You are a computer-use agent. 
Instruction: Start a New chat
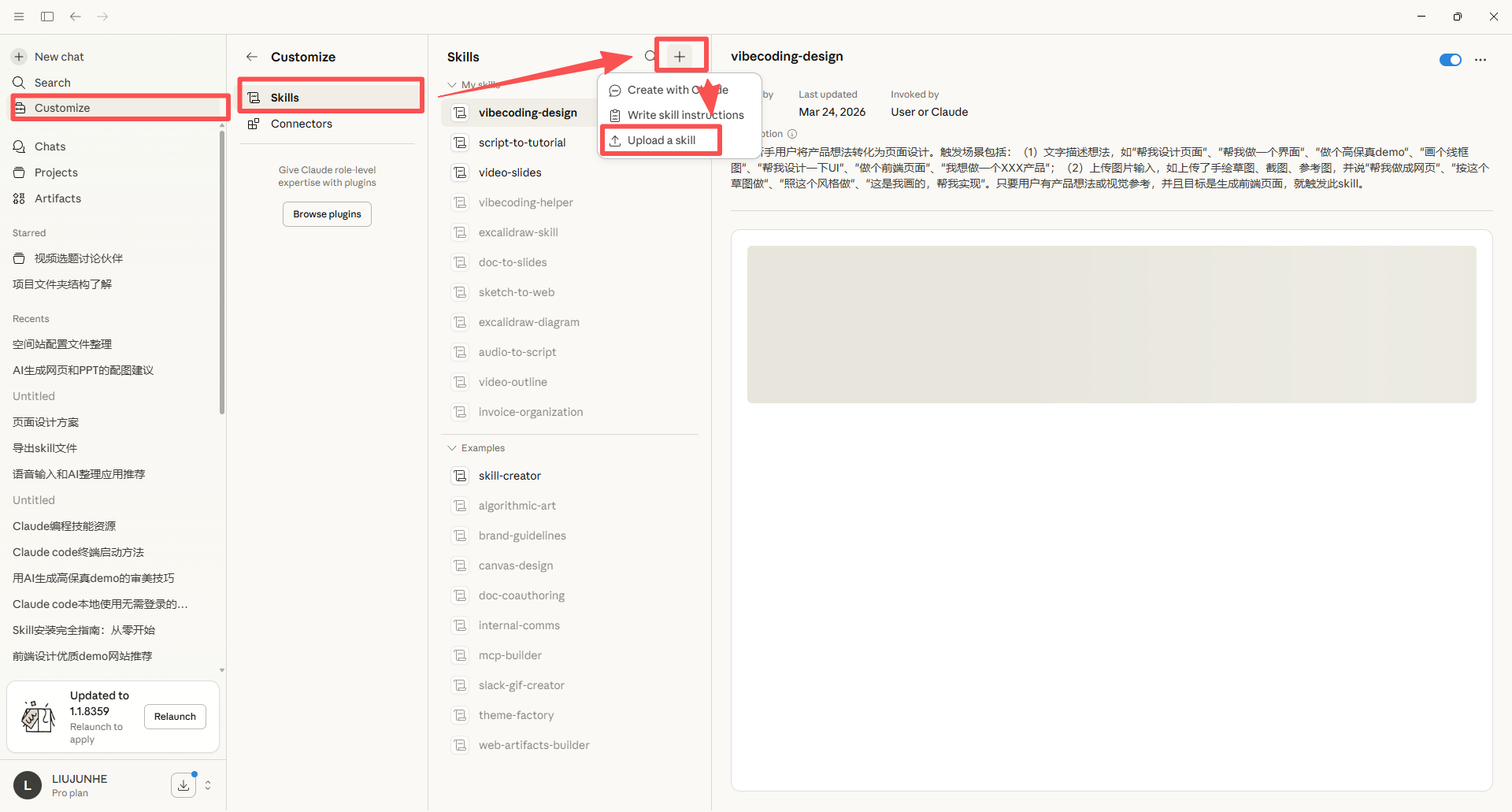coord(59,57)
